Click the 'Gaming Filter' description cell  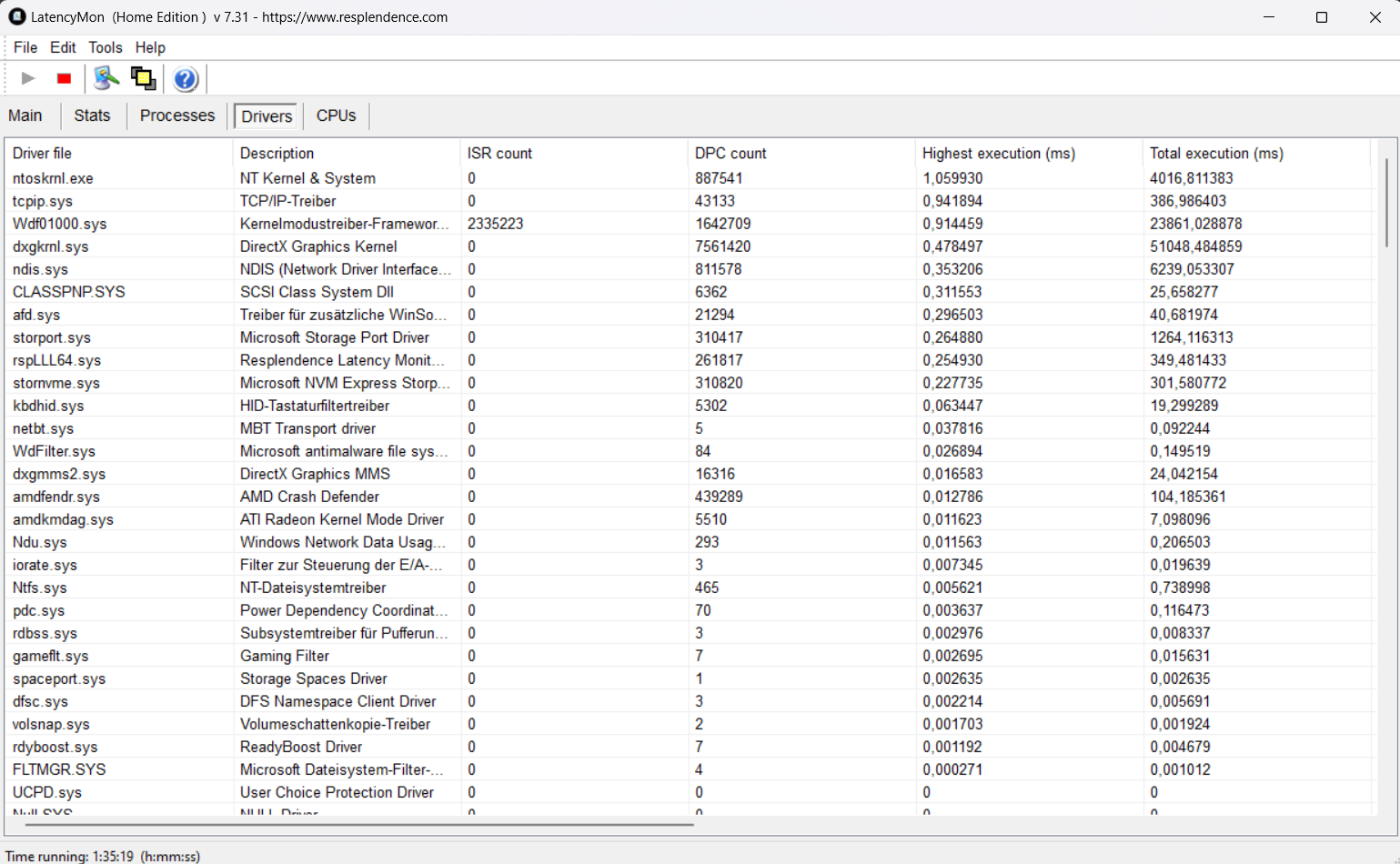click(x=285, y=656)
